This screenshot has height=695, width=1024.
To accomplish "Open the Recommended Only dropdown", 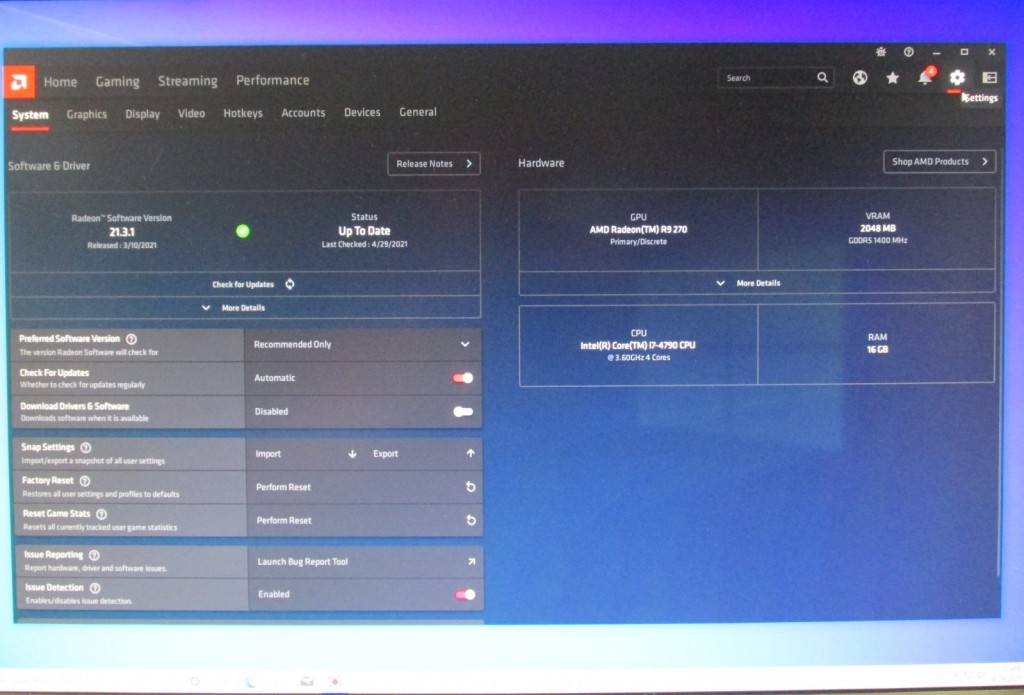I will coord(363,344).
